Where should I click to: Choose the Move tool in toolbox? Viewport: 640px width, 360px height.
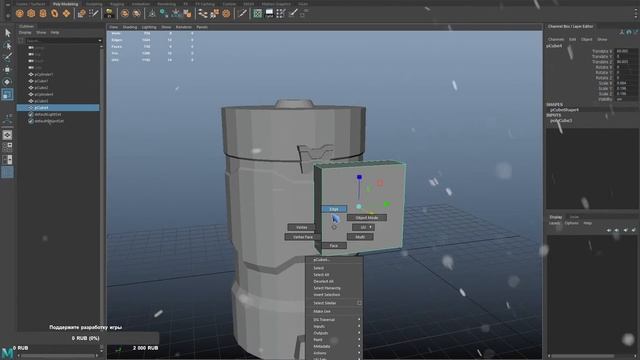7,70
